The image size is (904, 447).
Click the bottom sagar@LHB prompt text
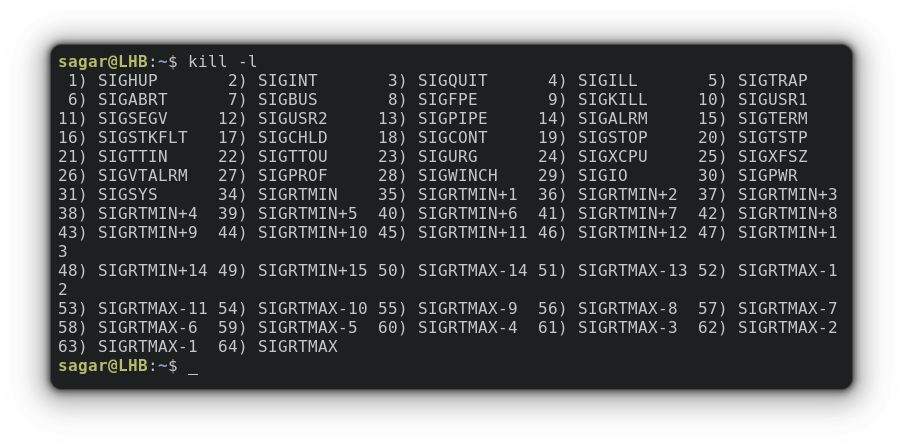click(103, 366)
